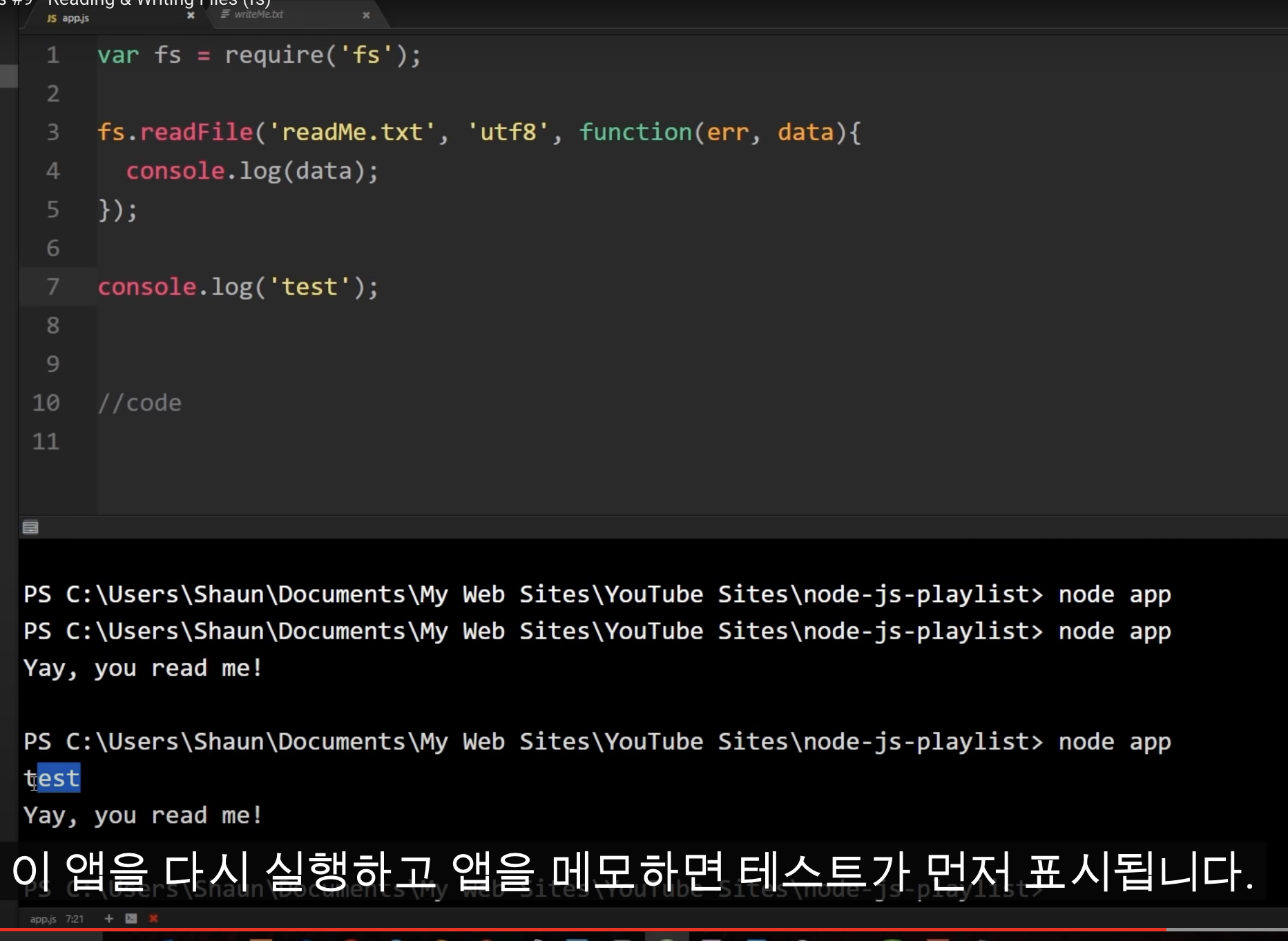Click the plus icon to add a new terminal
Image resolution: width=1288 pixels, height=941 pixels.
[x=108, y=919]
